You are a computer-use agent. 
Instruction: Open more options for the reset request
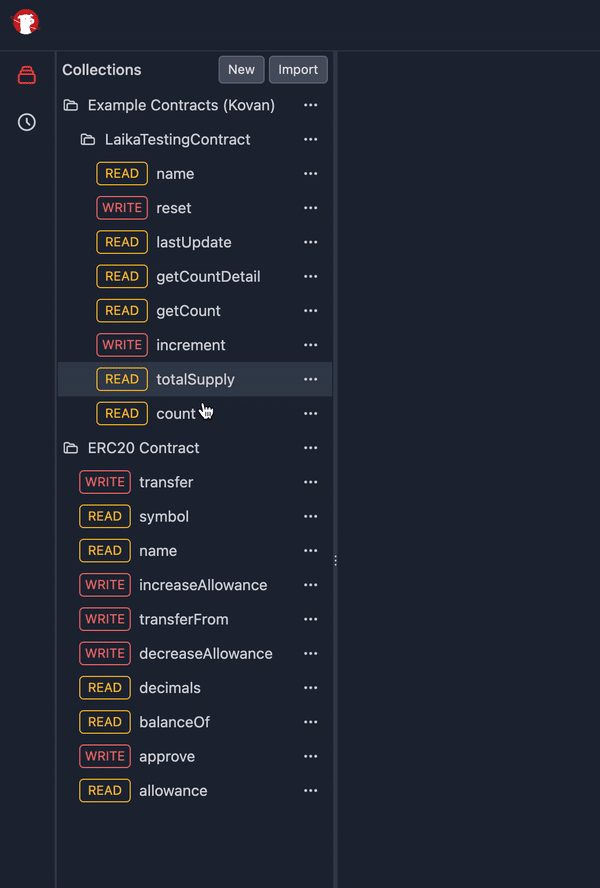(310, 208)
